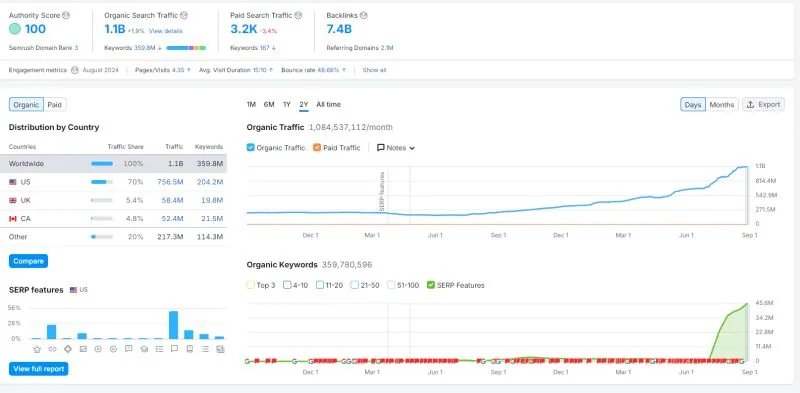Click the SERP features note marker on chart

(382, 192)
